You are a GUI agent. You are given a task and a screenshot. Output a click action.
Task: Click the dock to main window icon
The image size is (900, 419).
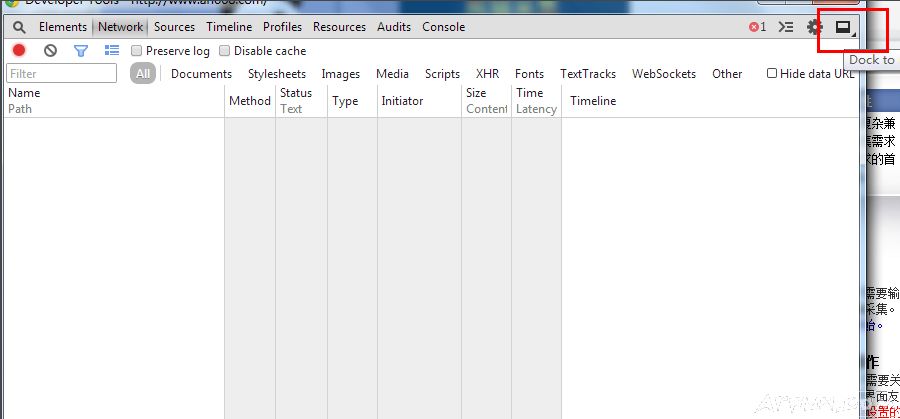click(x=843, y=27)
